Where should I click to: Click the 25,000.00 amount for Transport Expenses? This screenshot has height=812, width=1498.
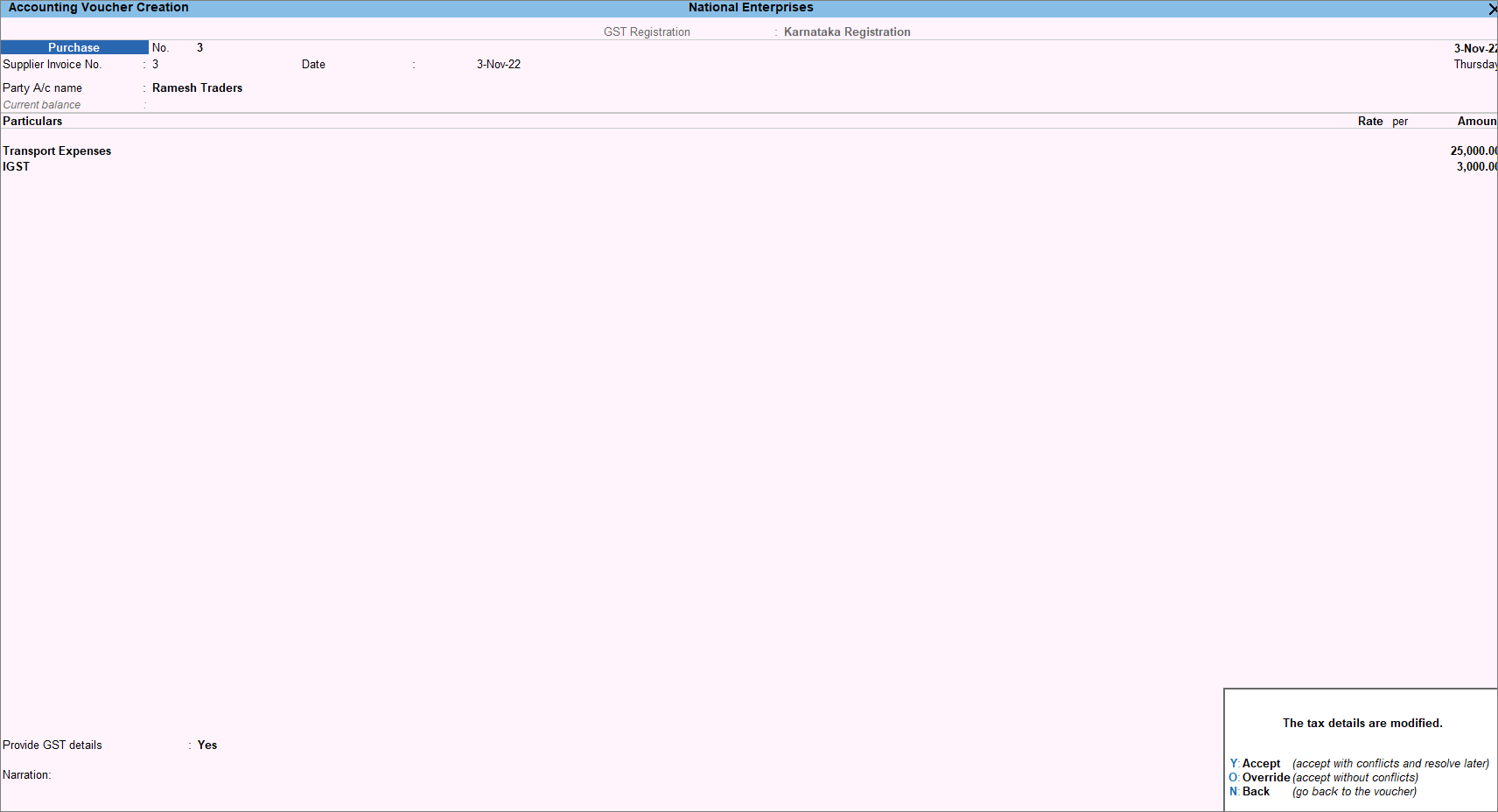tap(1473, 150)
